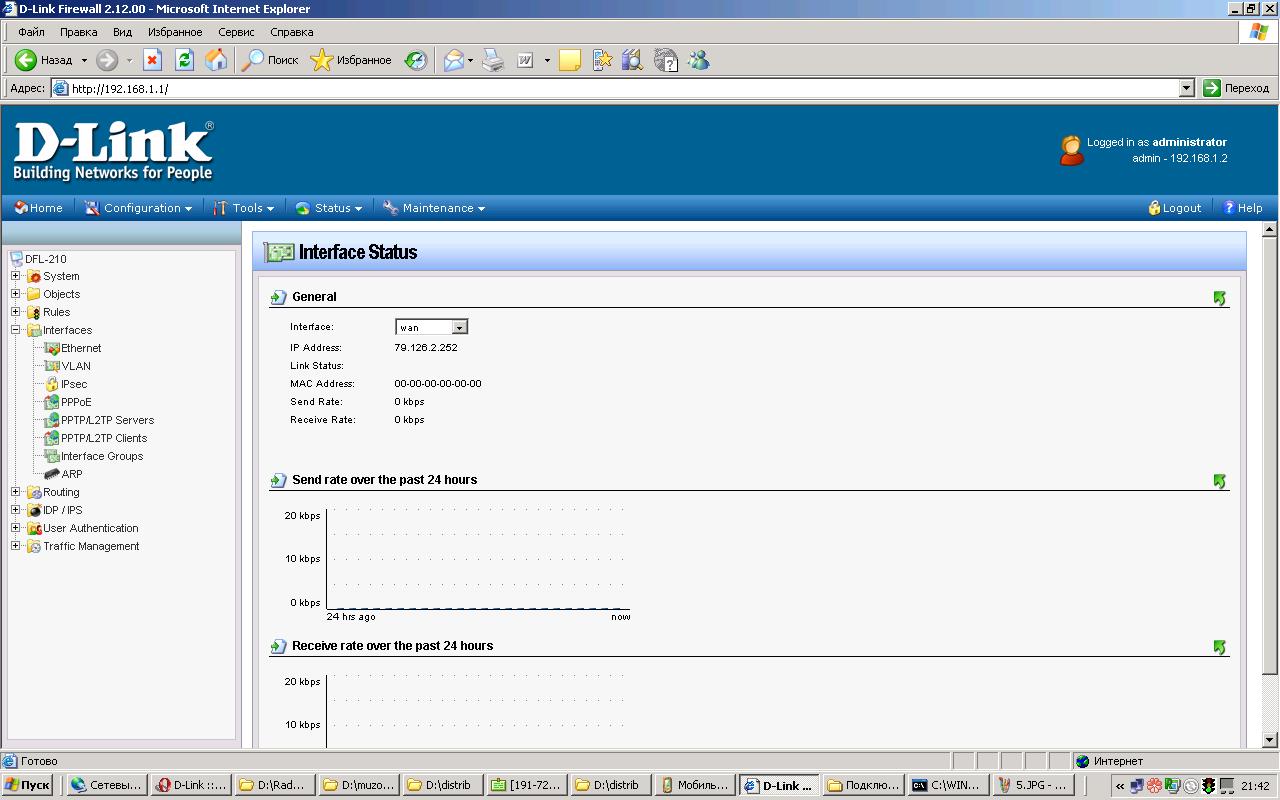Open the ARP tree item

click(x=72, y=474)
